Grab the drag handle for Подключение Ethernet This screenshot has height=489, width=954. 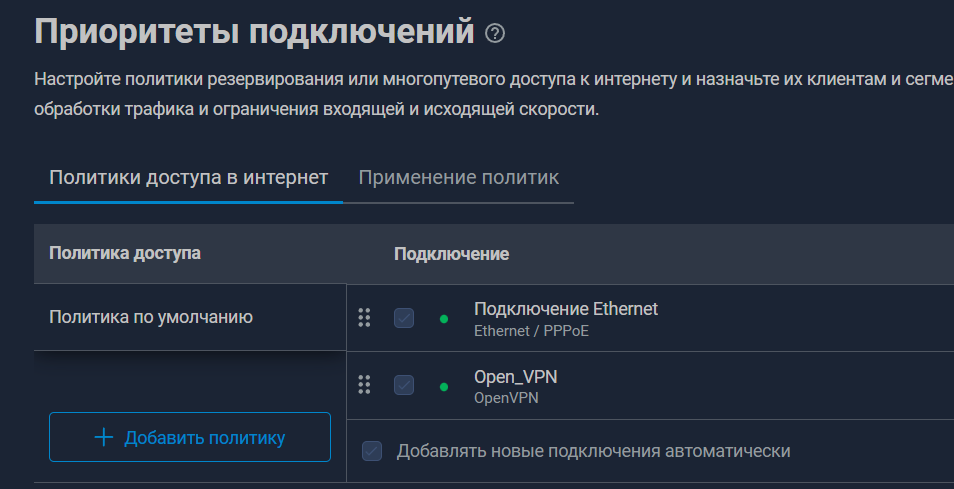(x=364, y=318)
